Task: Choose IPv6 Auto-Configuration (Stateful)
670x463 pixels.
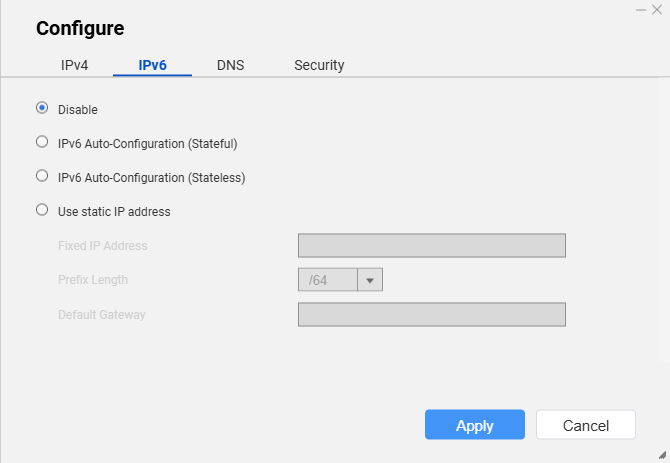Action: [x=42, y=142]
